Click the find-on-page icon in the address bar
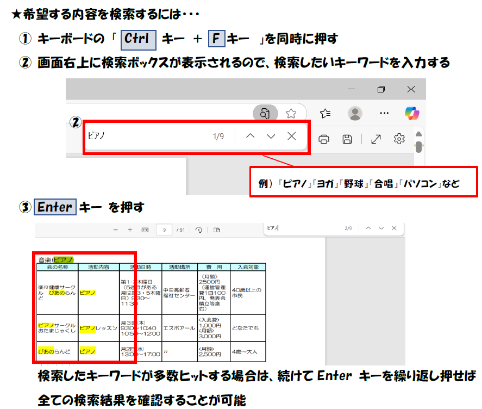 click(x=265, y=113)
